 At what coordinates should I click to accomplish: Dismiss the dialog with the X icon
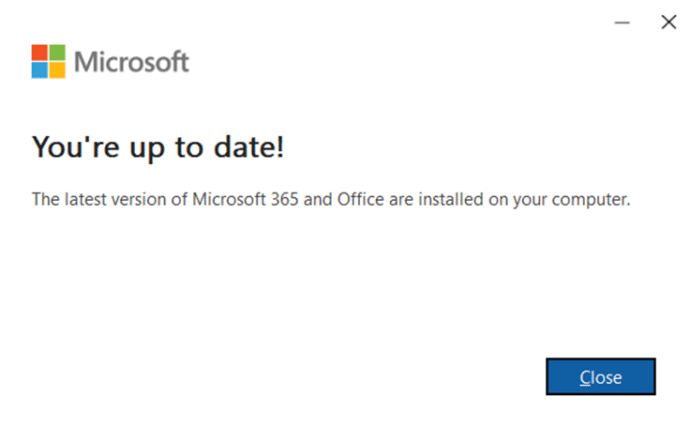[x=668, y=22]
